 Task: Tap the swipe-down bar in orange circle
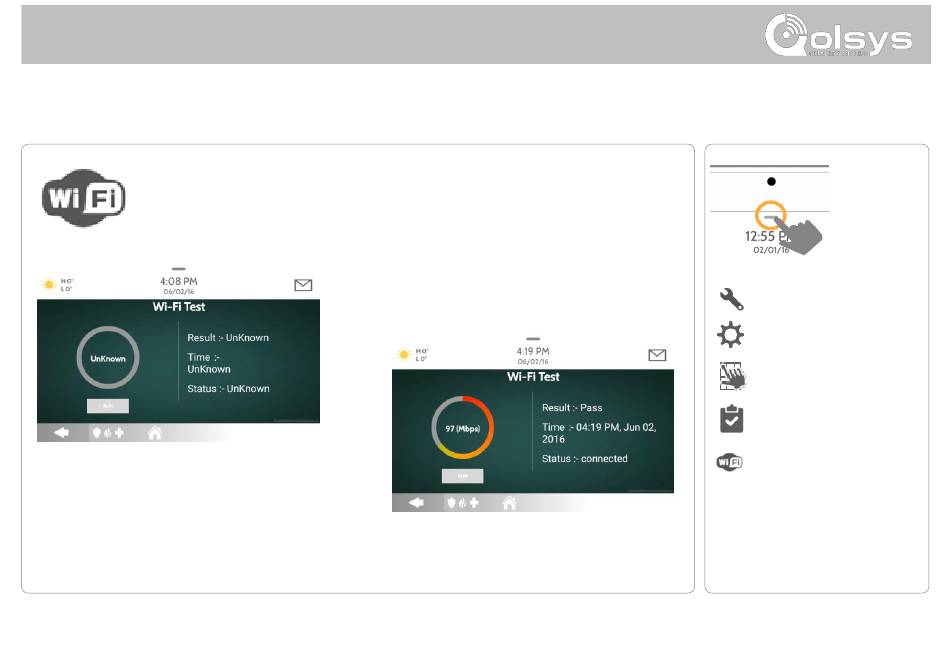tap(770, 216)
